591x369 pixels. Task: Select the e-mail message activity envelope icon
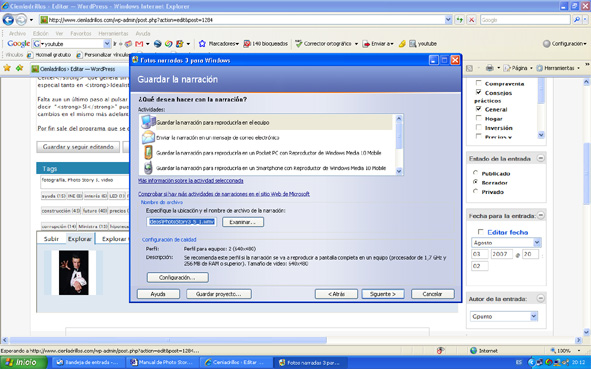pyautogui.click(x=148, y=138)
